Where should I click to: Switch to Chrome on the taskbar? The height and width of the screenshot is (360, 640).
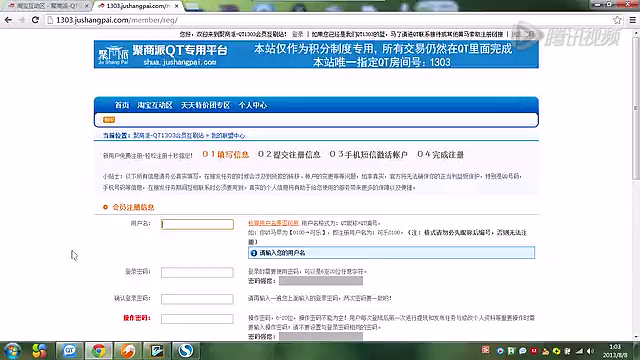[x=98, y=351]
